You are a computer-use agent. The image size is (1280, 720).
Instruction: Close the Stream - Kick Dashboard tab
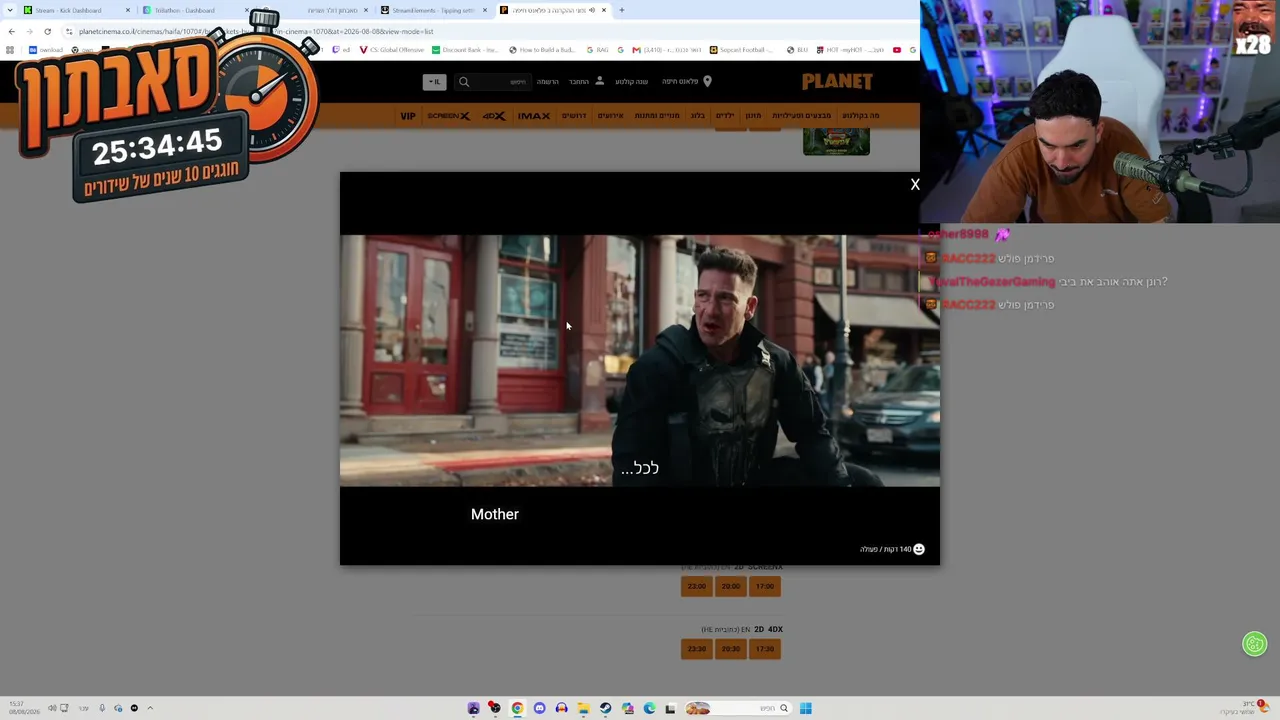pyautogui.click(x=128, y=10)
